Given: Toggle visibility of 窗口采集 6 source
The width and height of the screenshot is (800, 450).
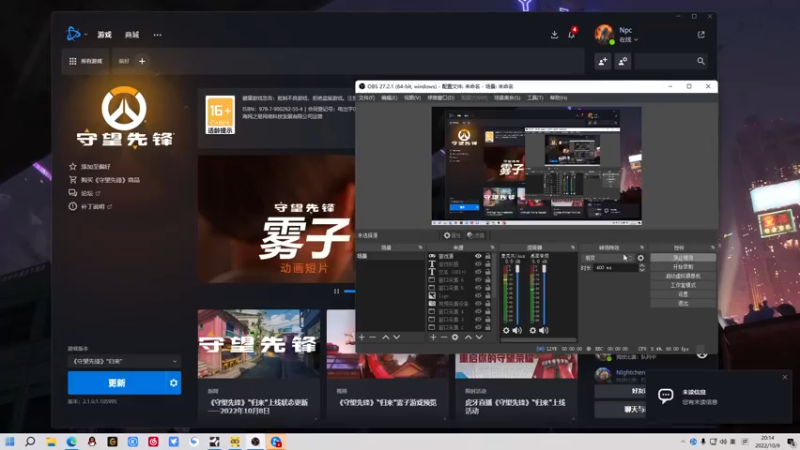Looking at the screenshot, I should [x=478, y=280].
